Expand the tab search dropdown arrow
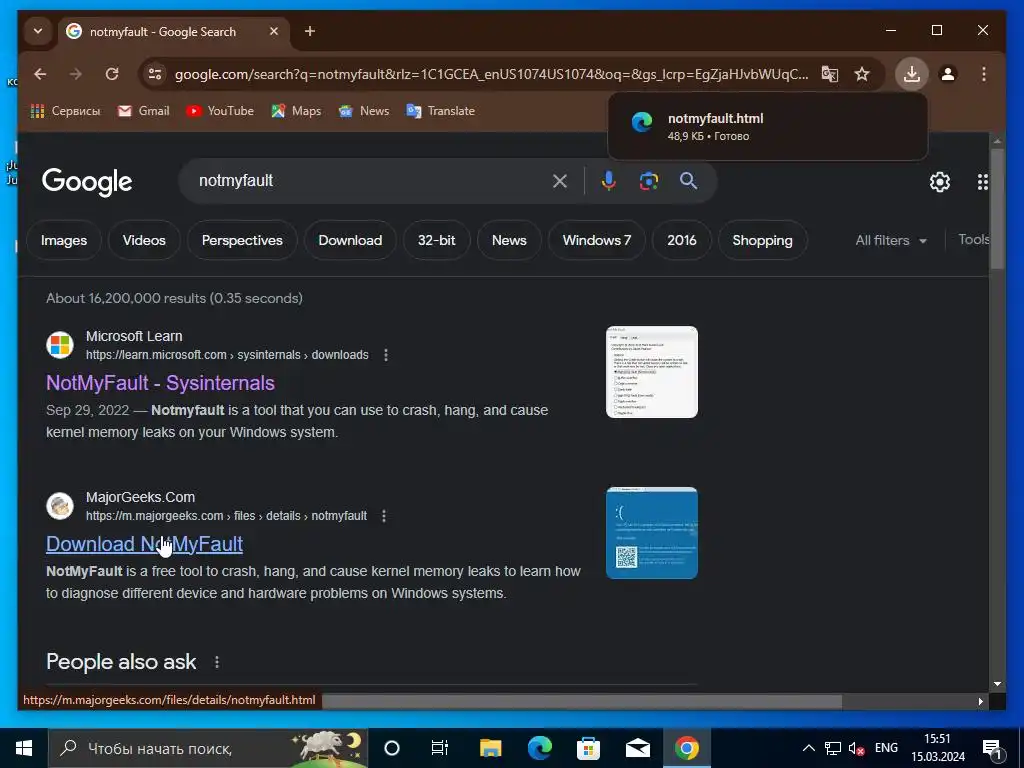 tap(38, 31)
